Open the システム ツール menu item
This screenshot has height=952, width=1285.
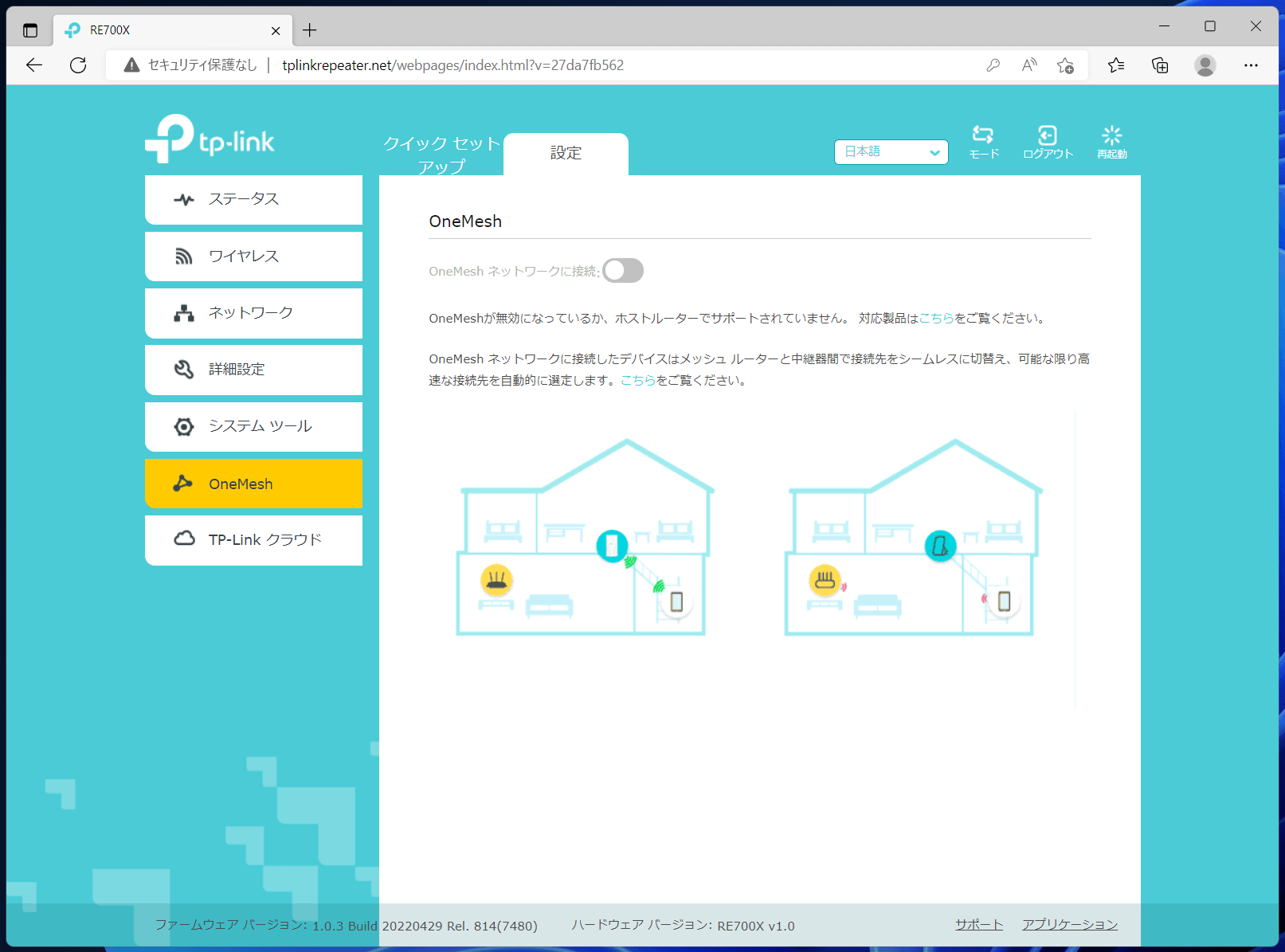tap(253, 426)
